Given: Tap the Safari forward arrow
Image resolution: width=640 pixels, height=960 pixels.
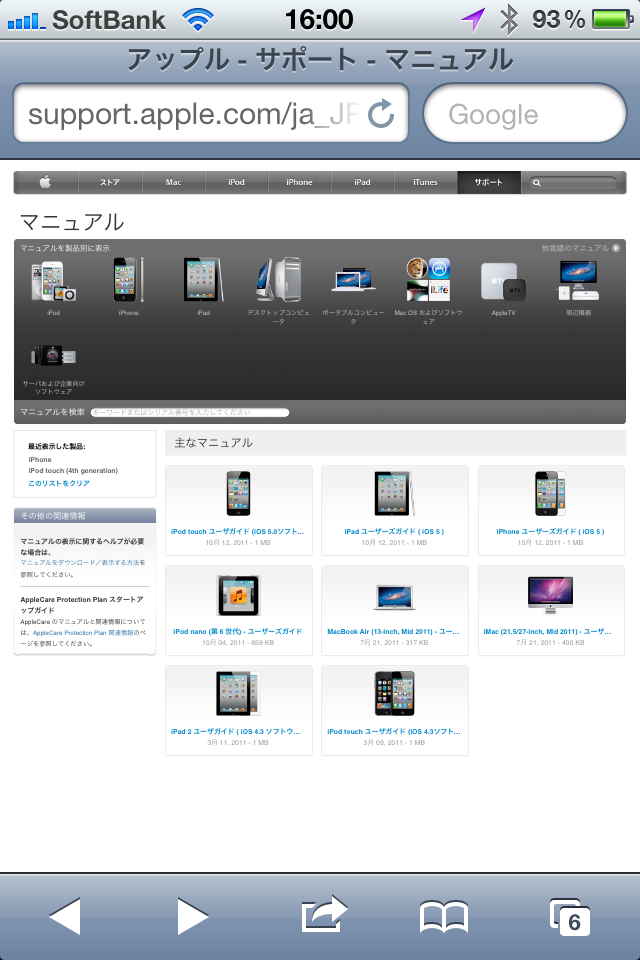Looking at the screenshot, I should point(193,917).
